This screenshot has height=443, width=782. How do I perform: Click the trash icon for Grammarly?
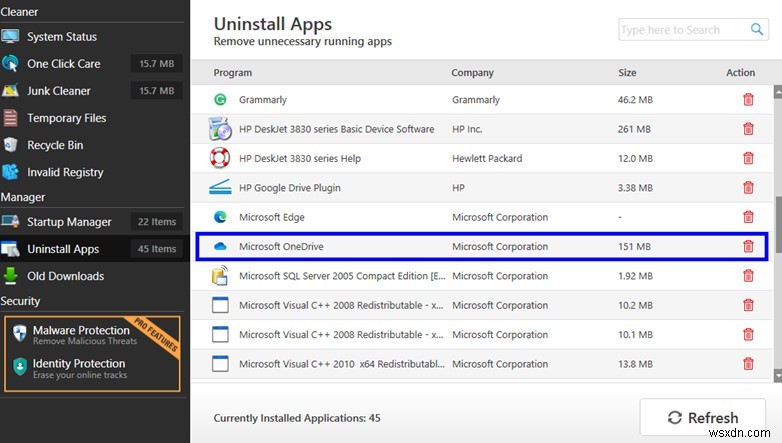[748, 99]
